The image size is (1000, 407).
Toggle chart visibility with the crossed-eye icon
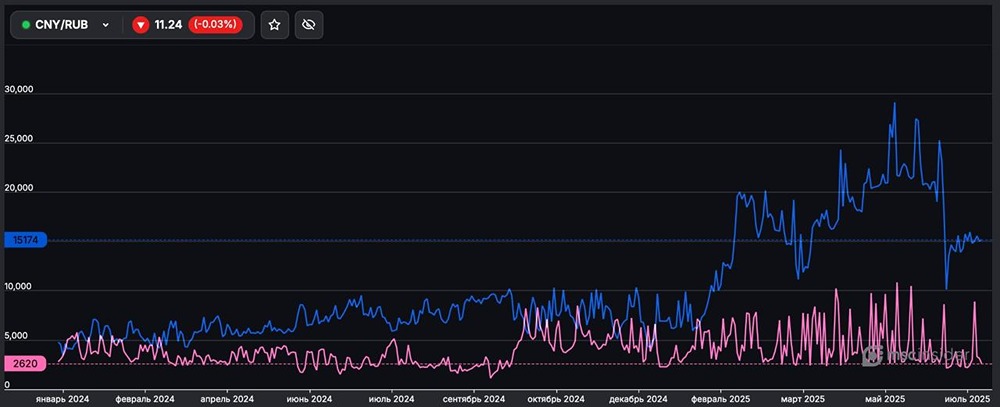[x=309, y=24]
